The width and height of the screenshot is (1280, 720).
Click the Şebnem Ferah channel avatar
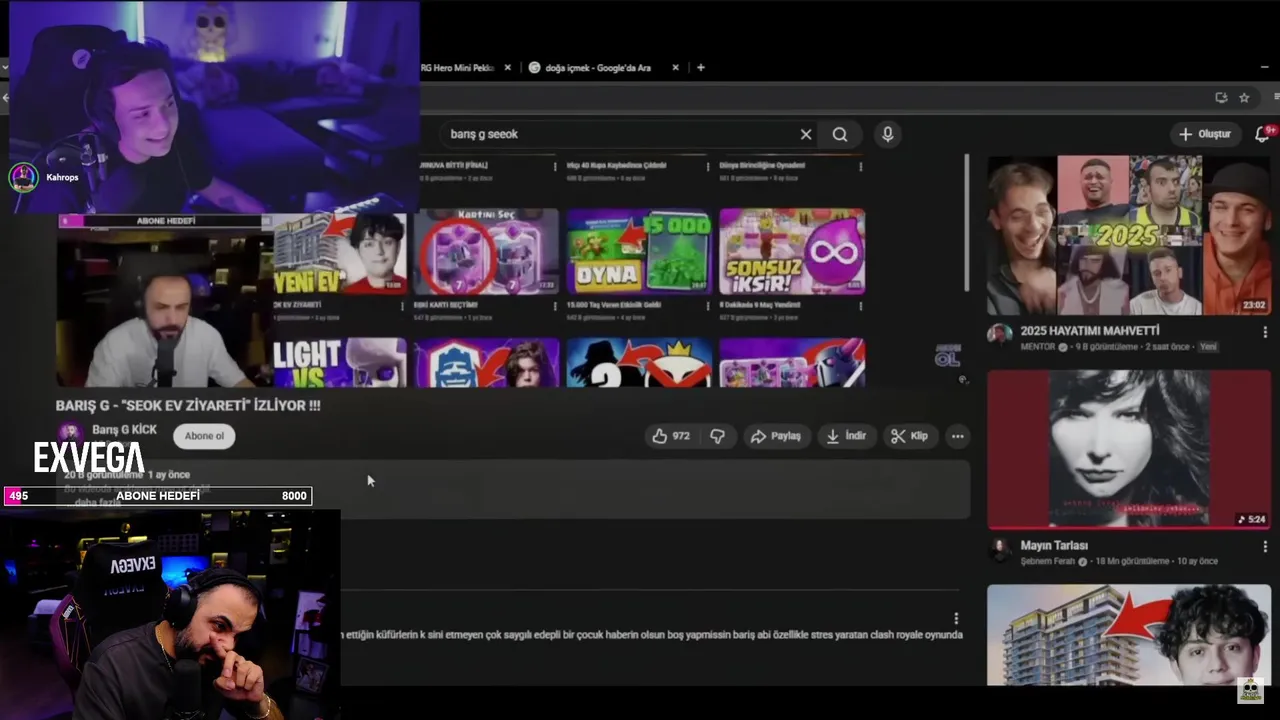[999, 550]
